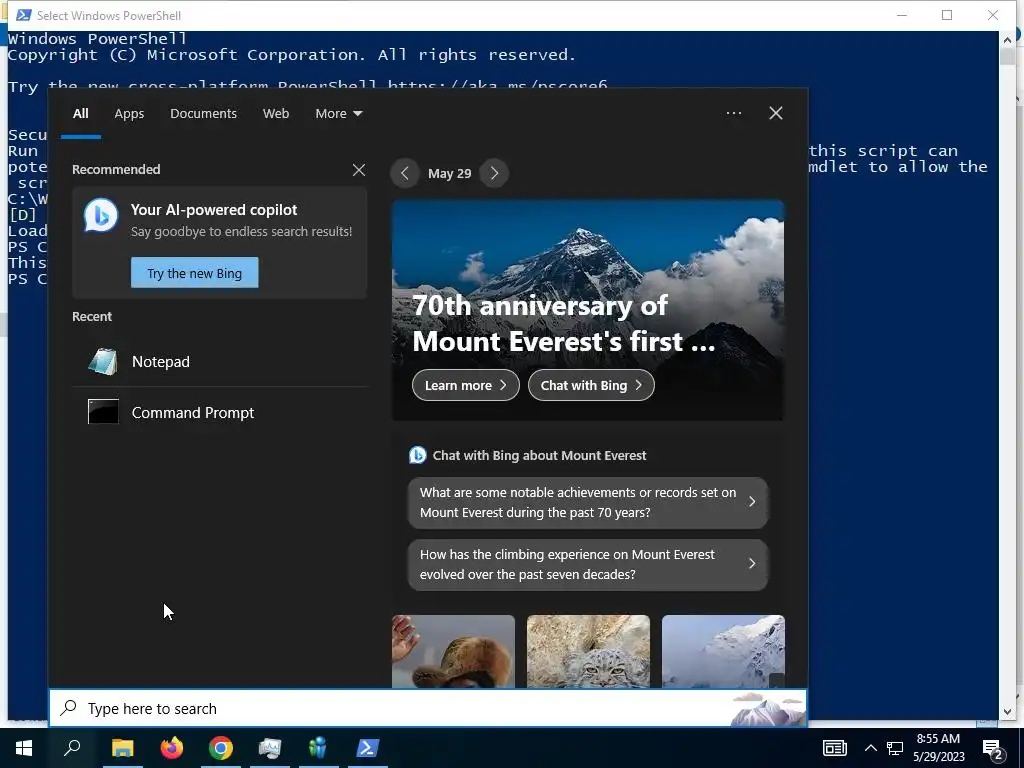Go to next day after May 29

coord(494,173)
